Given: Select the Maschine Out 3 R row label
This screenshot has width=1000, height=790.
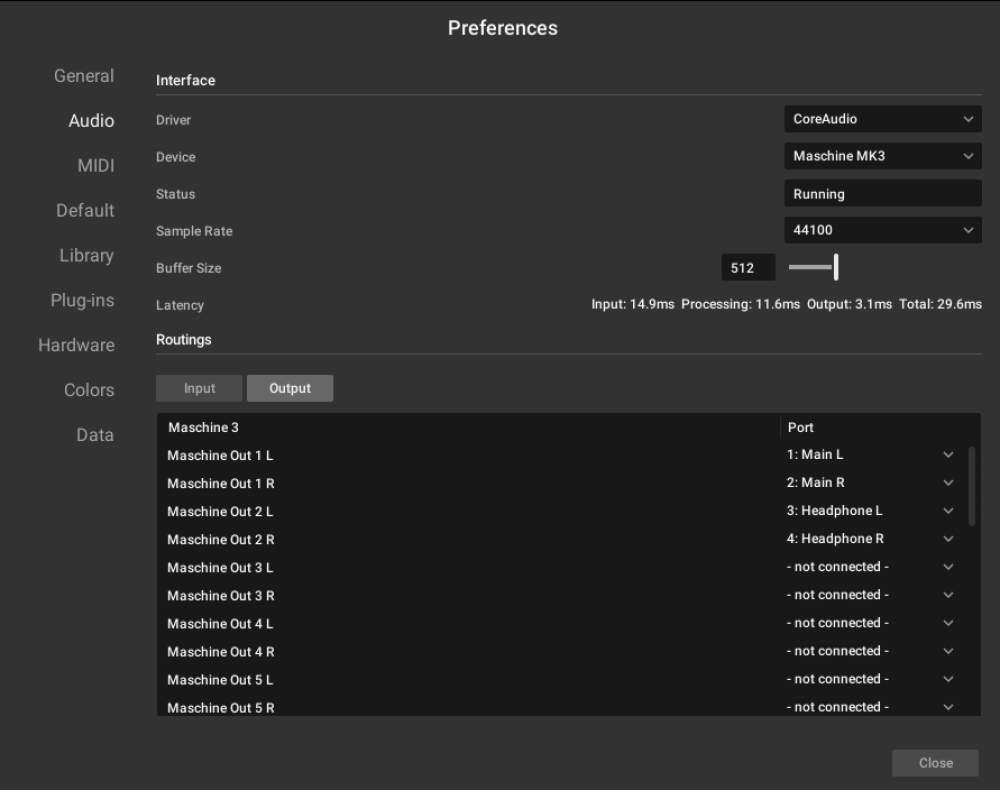Looking at the screenshot, I should tap(221, 596).
